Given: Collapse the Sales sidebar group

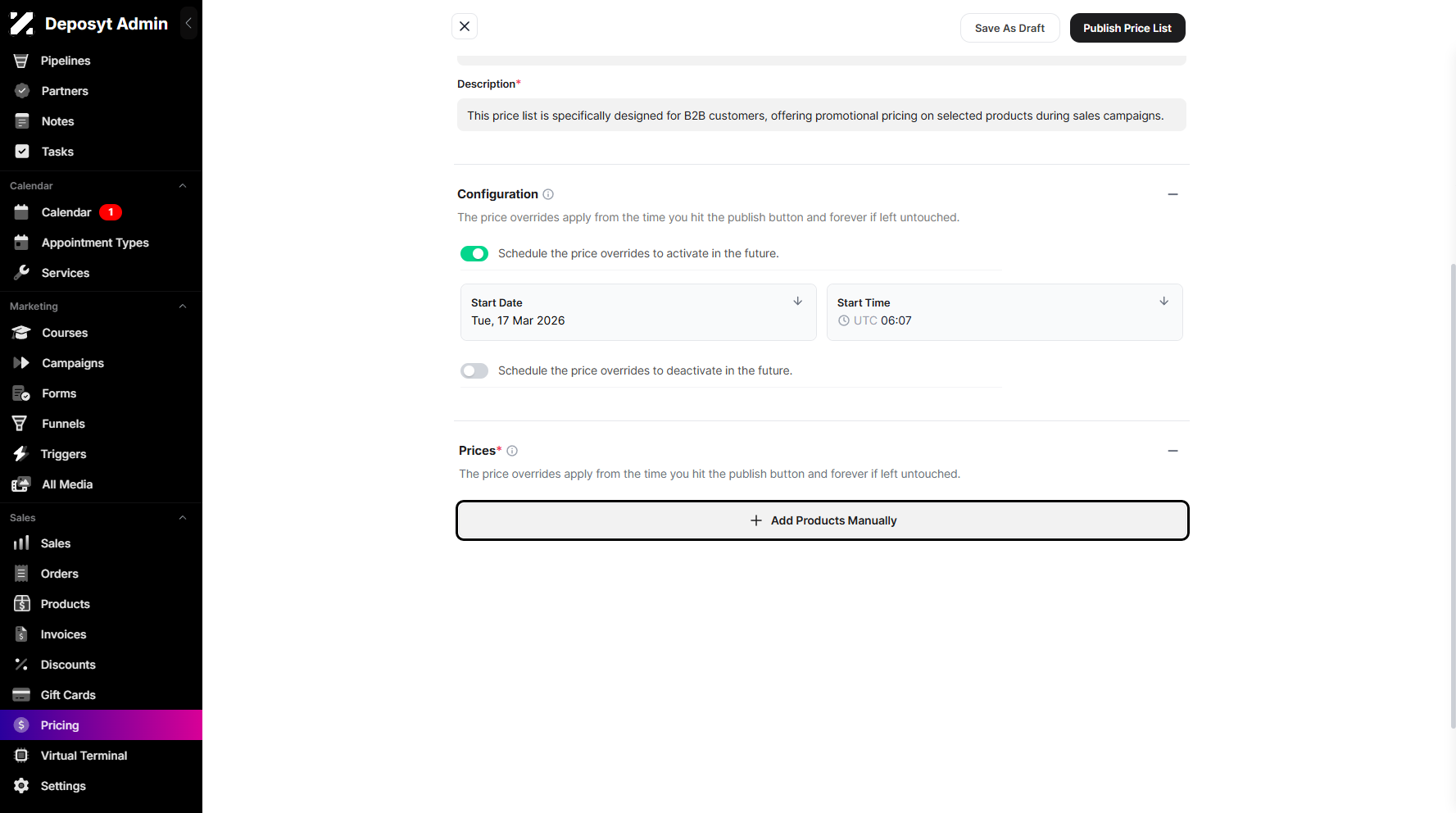Looking at the screenshot, I should [183, 518].
